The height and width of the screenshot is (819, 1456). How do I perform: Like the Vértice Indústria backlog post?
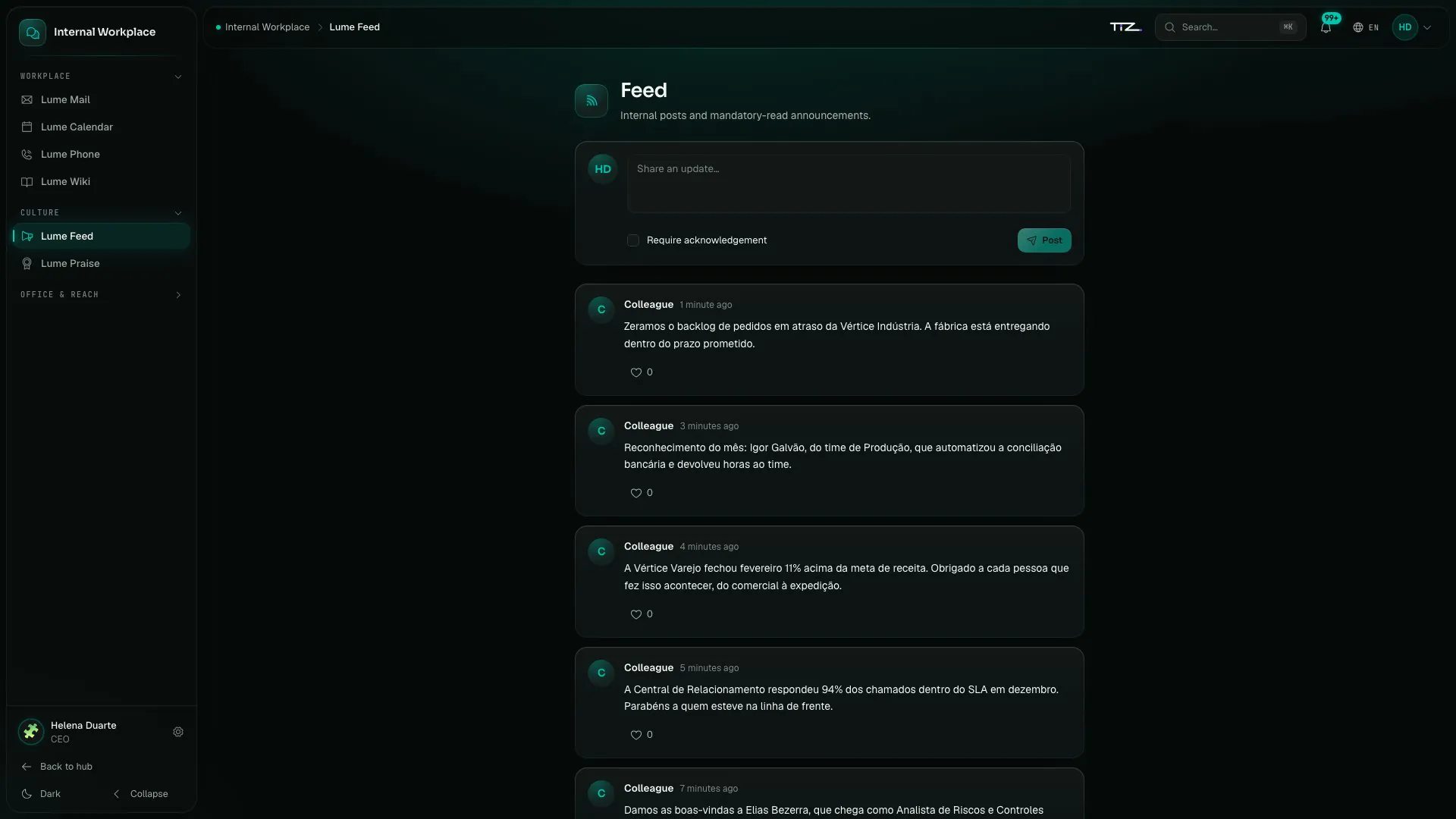642,372
